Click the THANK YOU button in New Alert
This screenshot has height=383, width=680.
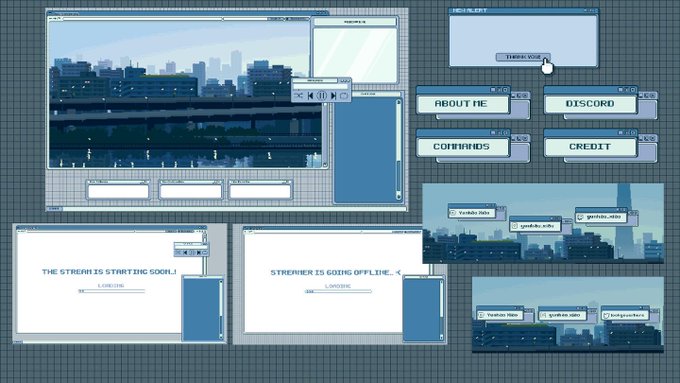pos(523,57)
